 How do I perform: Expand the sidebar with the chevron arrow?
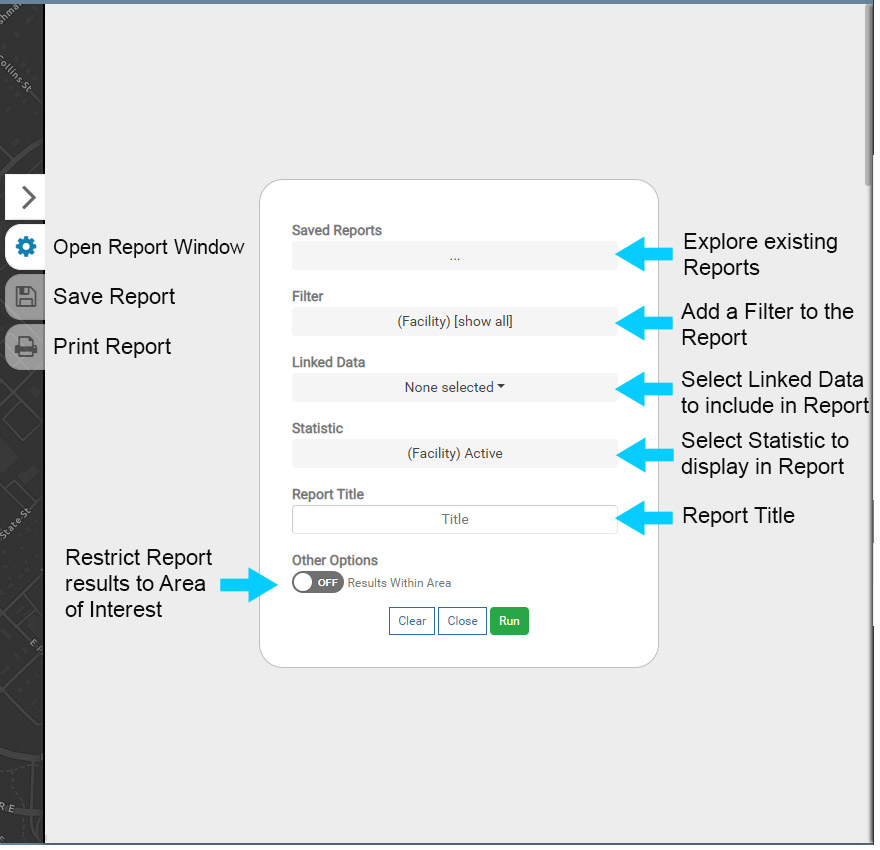(x=27, y=197)
